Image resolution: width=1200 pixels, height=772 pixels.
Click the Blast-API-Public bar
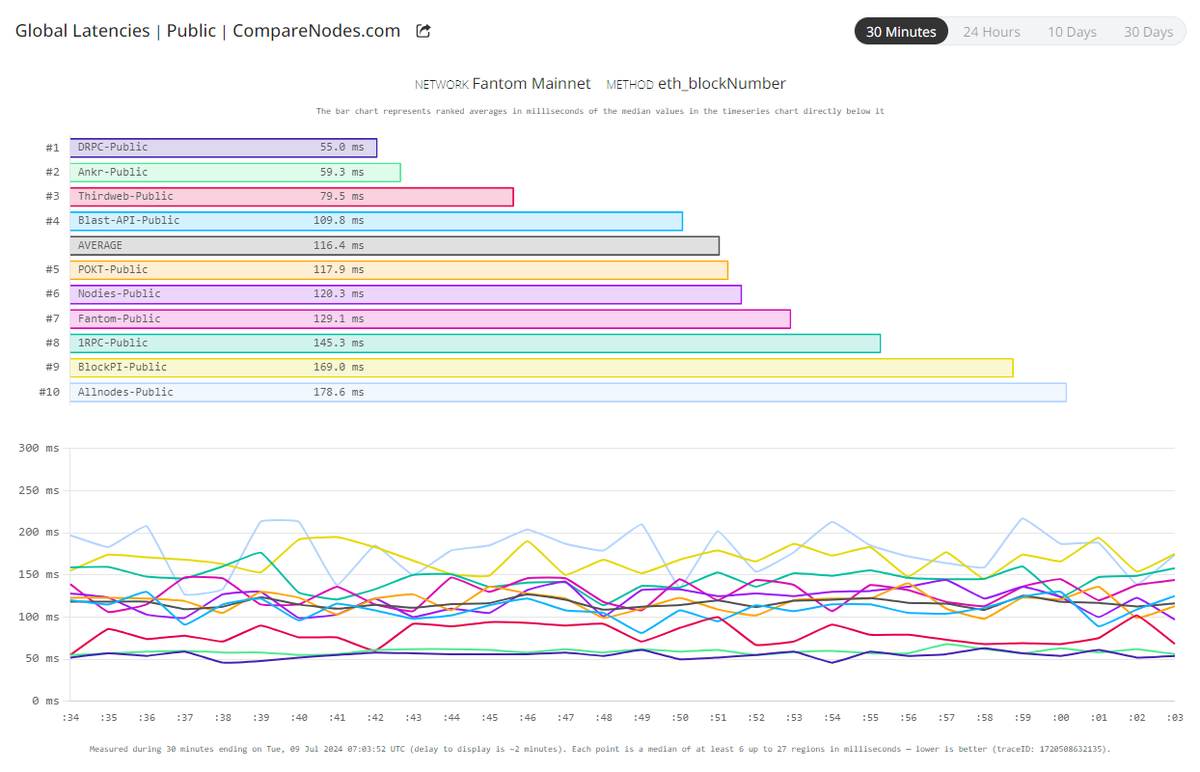tap(376, 221)
